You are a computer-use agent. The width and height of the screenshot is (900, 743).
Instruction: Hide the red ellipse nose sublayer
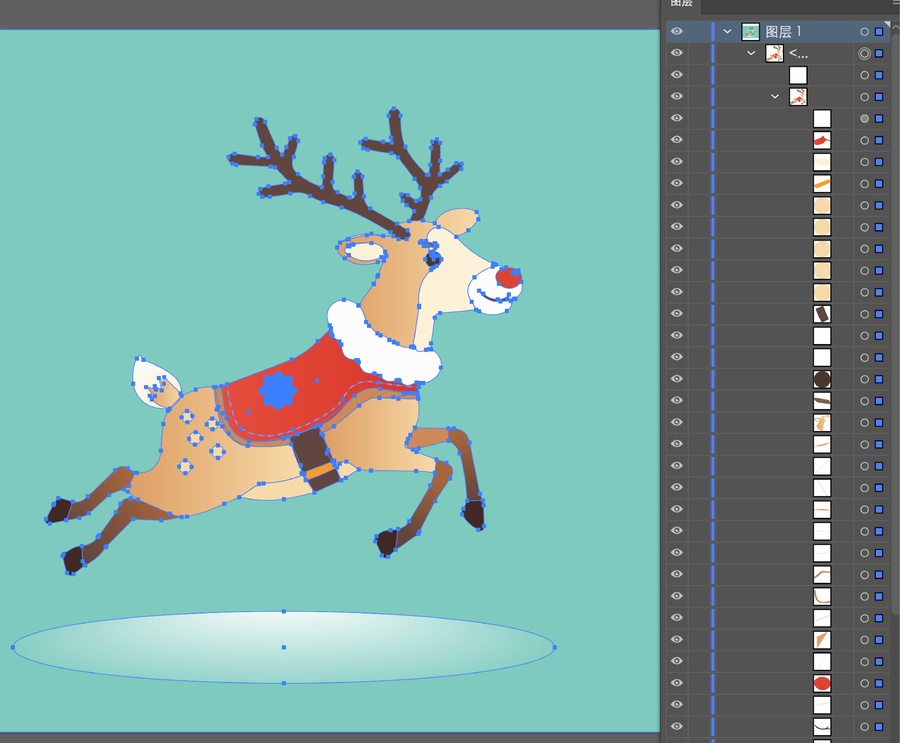(x=677, y=683)
